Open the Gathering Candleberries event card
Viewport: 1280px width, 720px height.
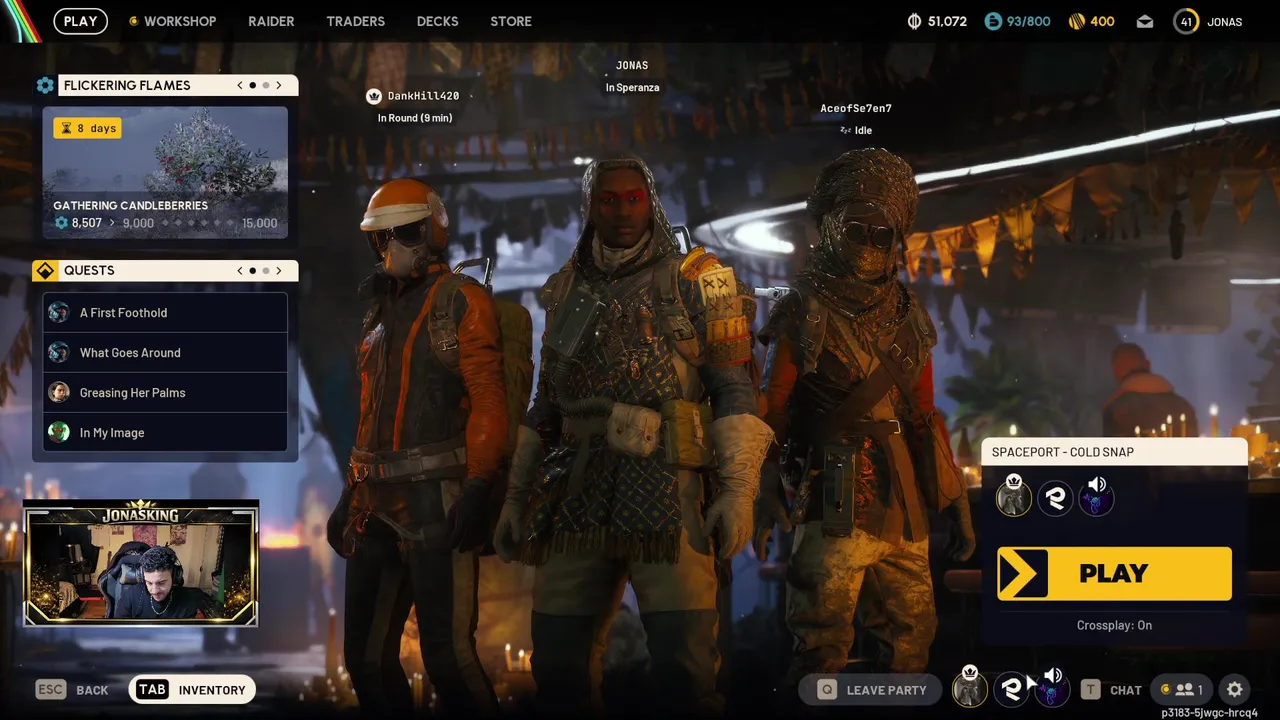(165, 172)
